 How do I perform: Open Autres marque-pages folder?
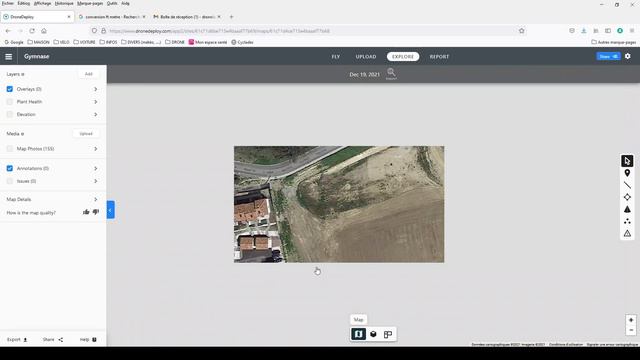coord(613,42)
